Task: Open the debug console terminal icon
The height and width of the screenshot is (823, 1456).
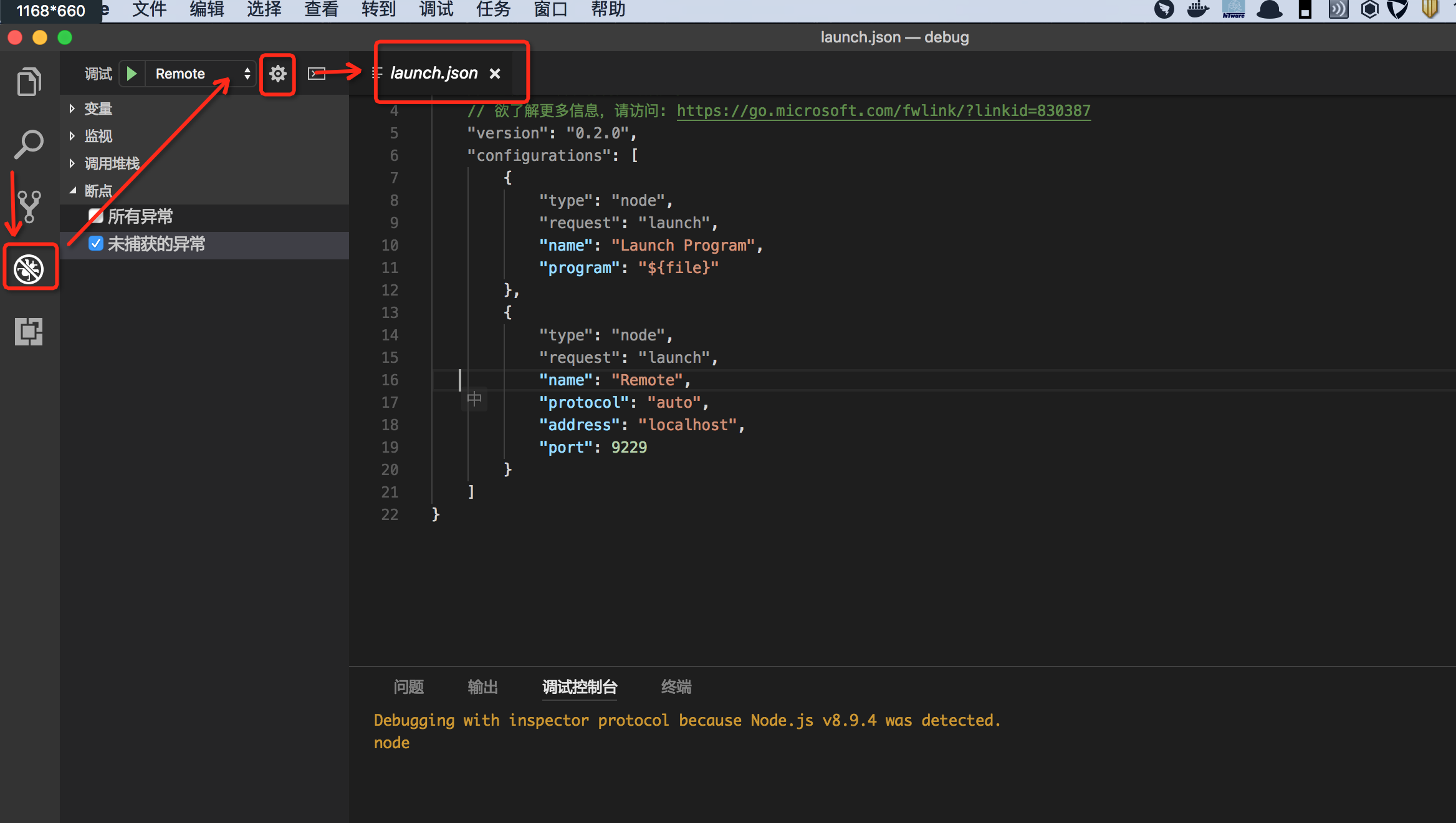Action: 317,74
